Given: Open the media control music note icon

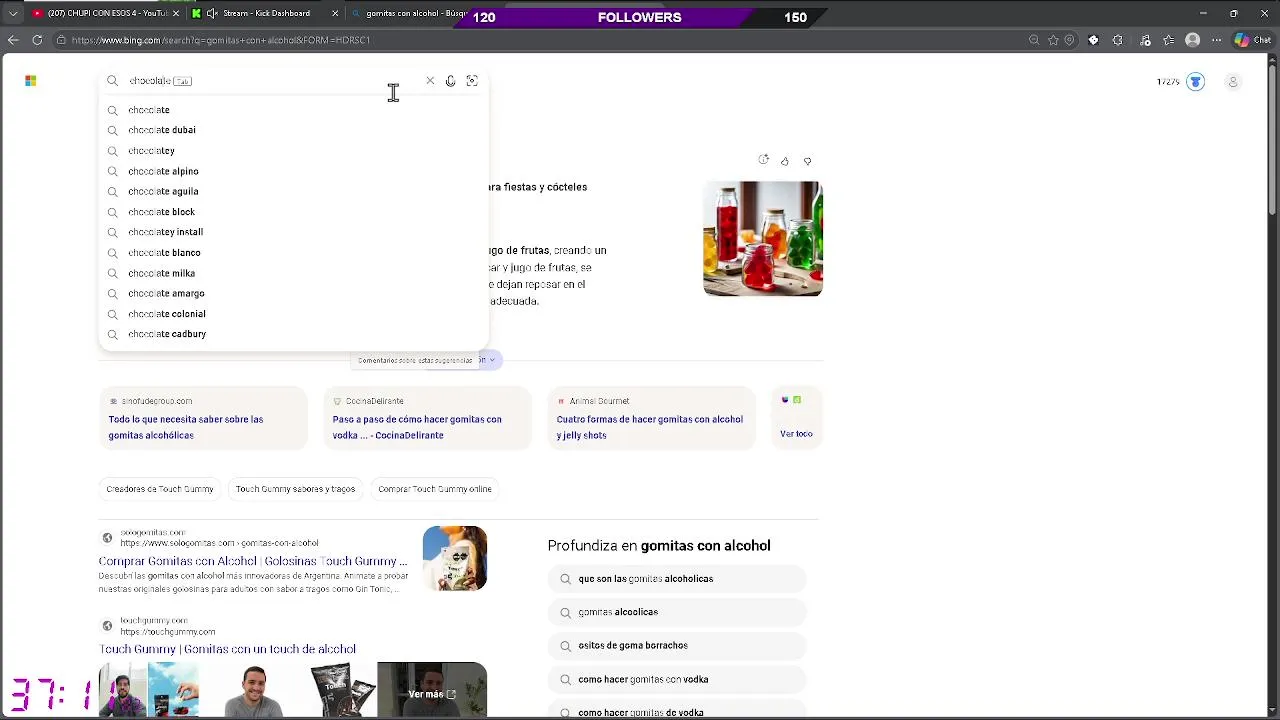Looking at the screenshot, I should tap(1145, 40).
